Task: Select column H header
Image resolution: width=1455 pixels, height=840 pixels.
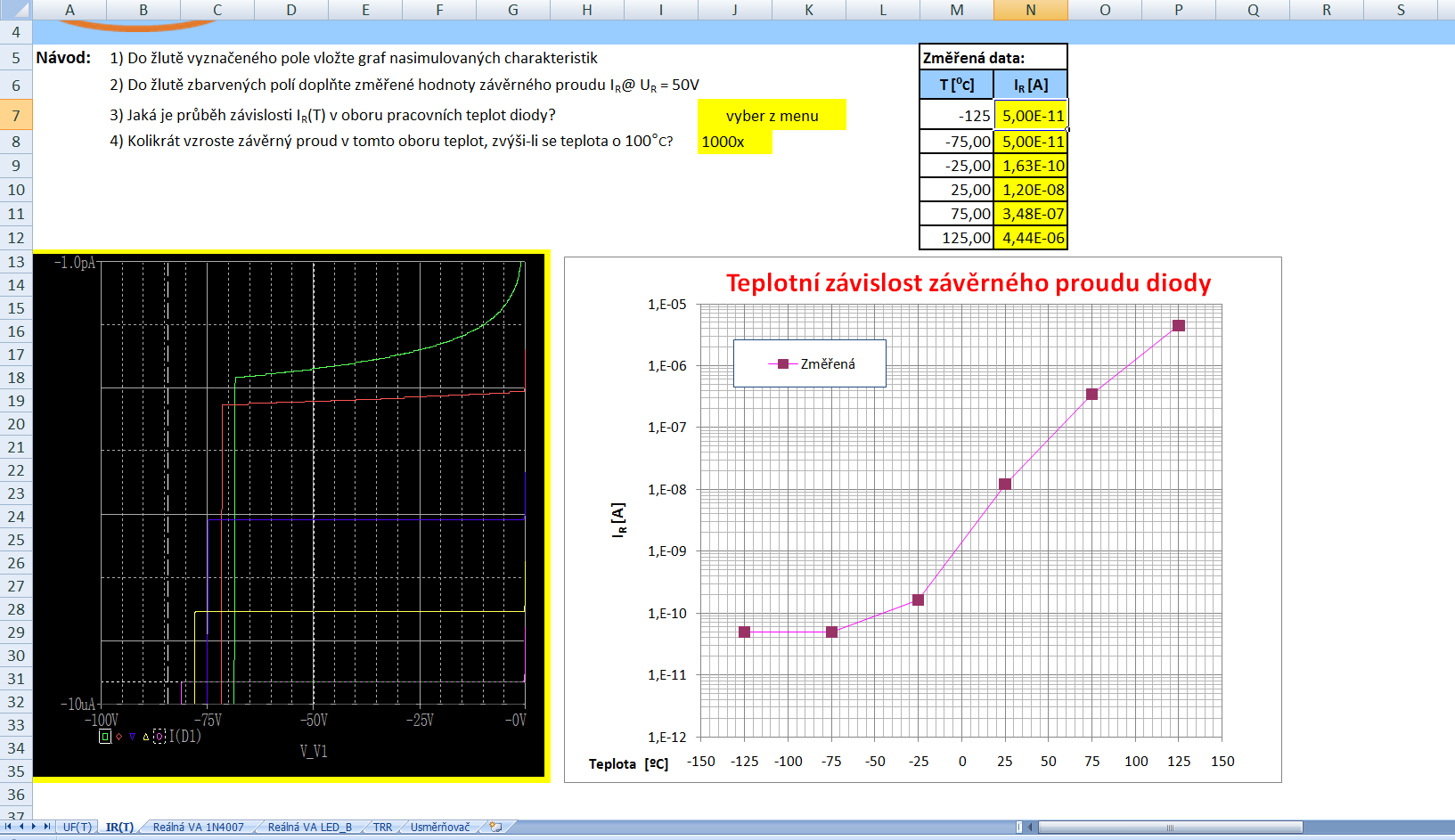Action: click(587, 10)
